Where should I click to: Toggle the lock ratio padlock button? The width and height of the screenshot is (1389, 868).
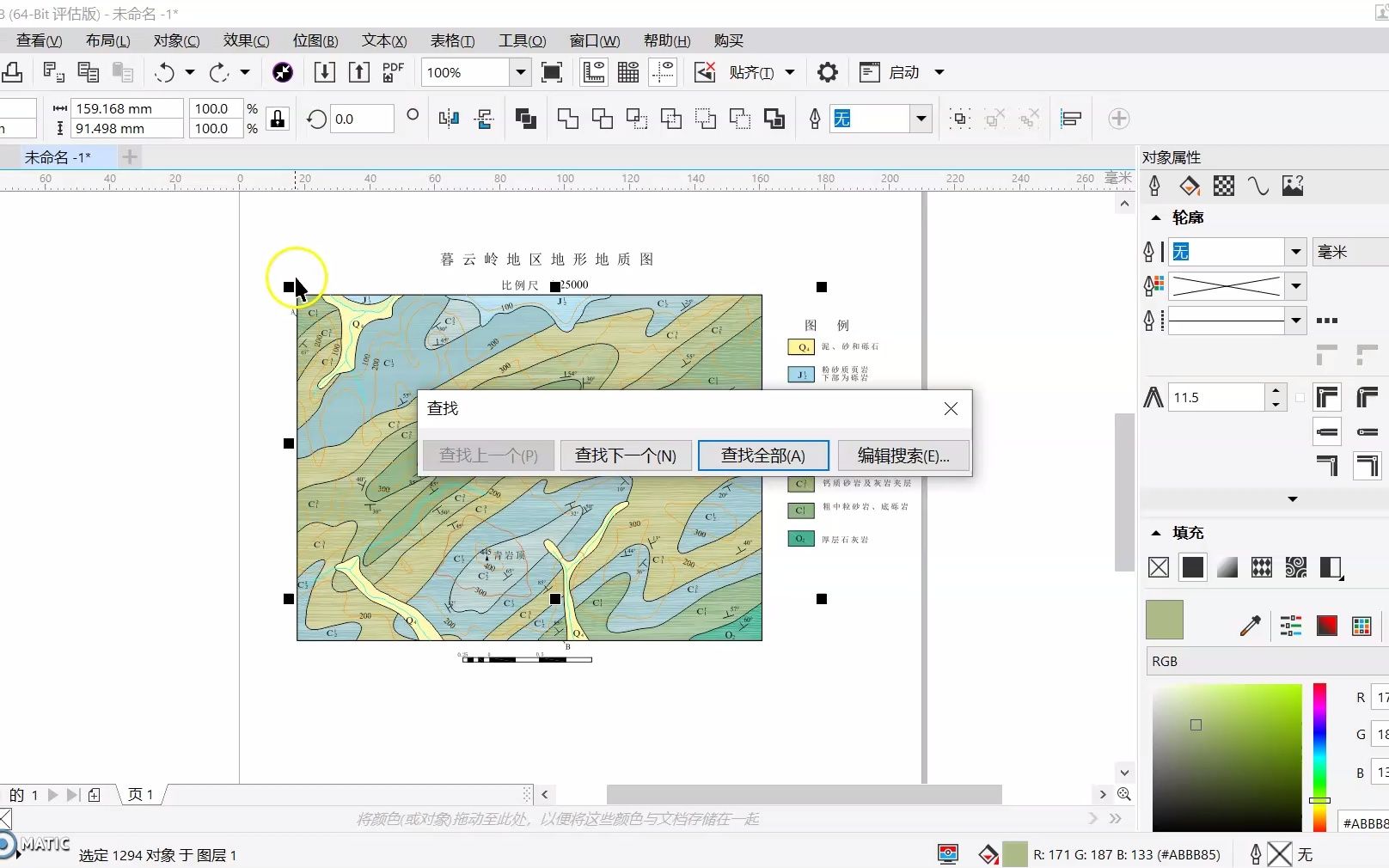click(x=278, y=119)
